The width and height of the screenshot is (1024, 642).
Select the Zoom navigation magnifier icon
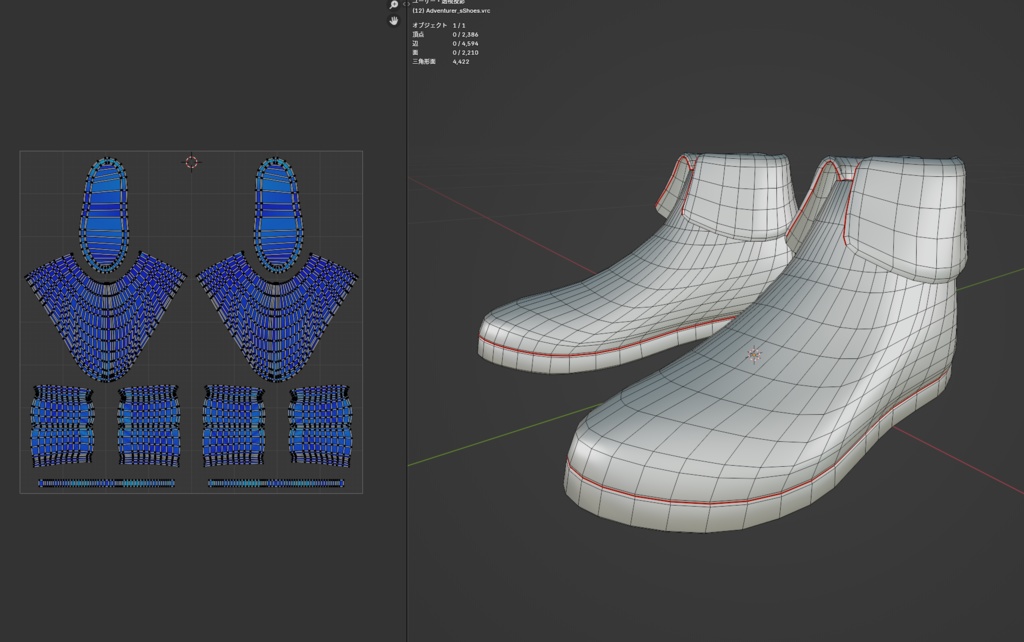click(393, 4)
